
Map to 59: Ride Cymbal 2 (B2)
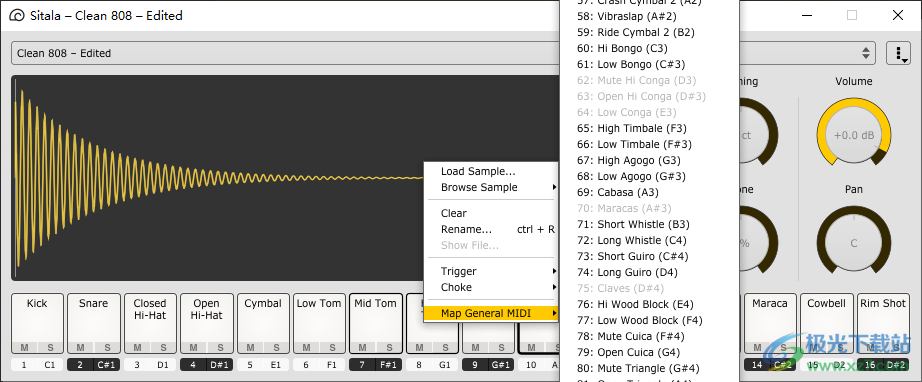(649, 32)
